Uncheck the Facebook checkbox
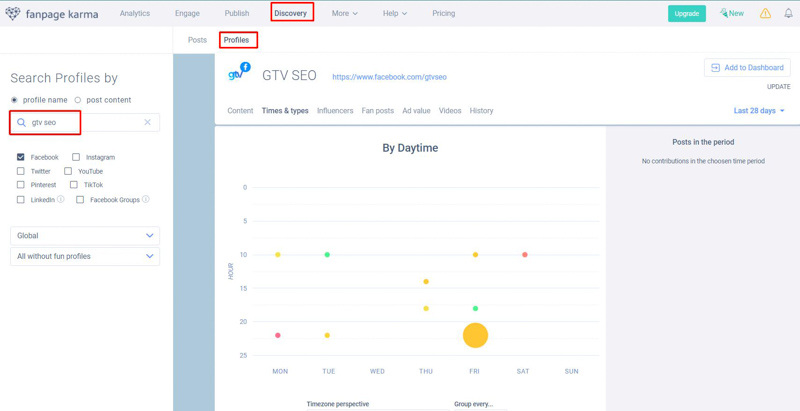Screen dimensions: 800x411 [21, 157]
